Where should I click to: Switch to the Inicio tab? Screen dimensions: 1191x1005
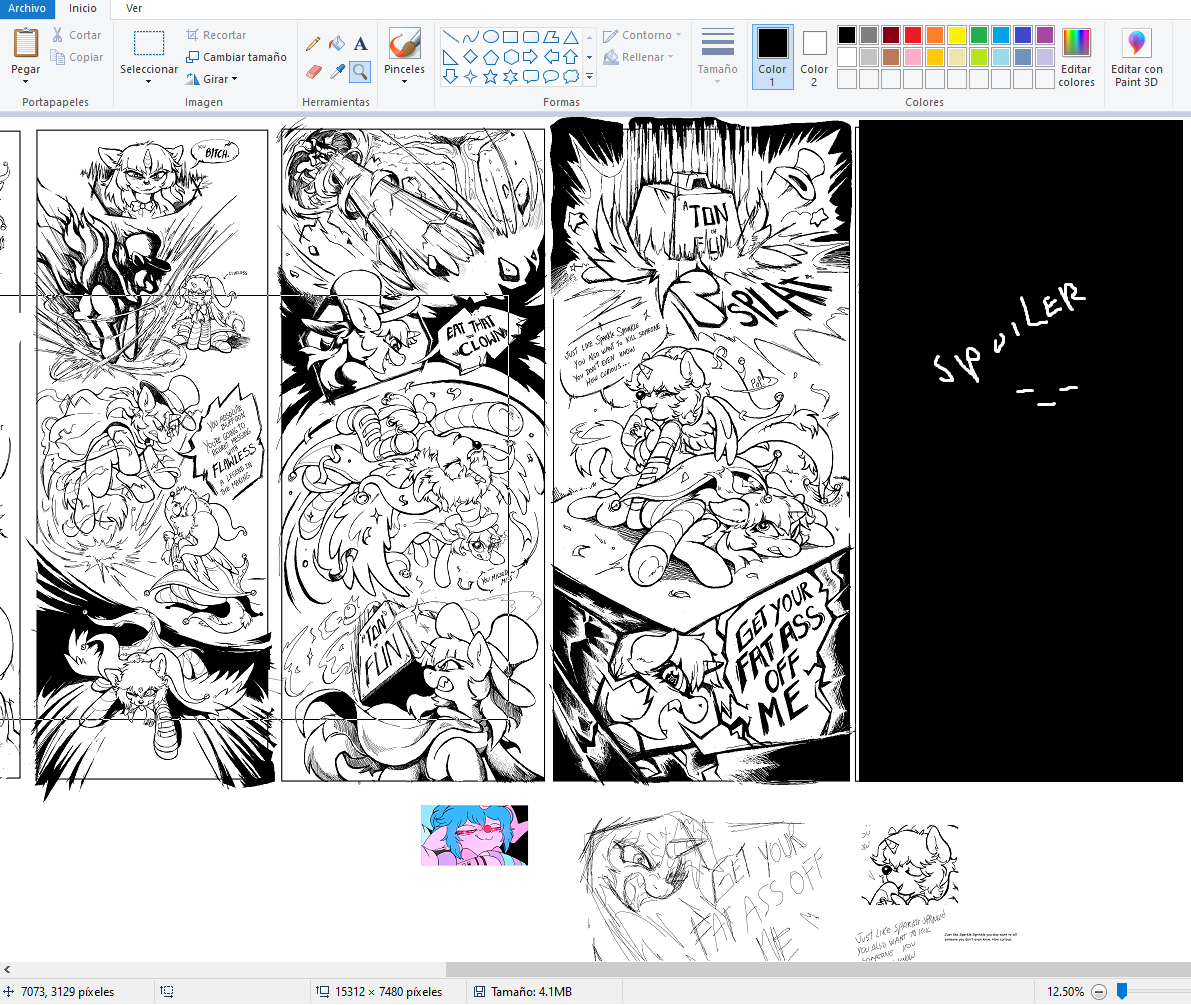(x=83, y=8)
